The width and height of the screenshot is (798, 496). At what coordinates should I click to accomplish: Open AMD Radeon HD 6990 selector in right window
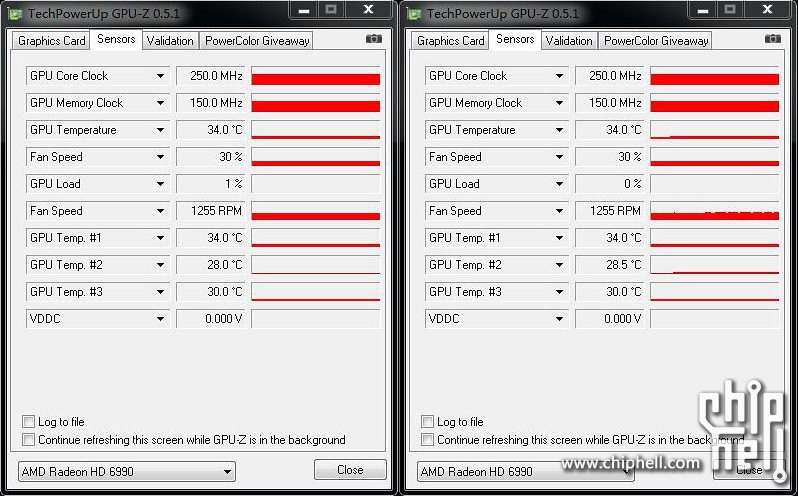click(526, 472)
